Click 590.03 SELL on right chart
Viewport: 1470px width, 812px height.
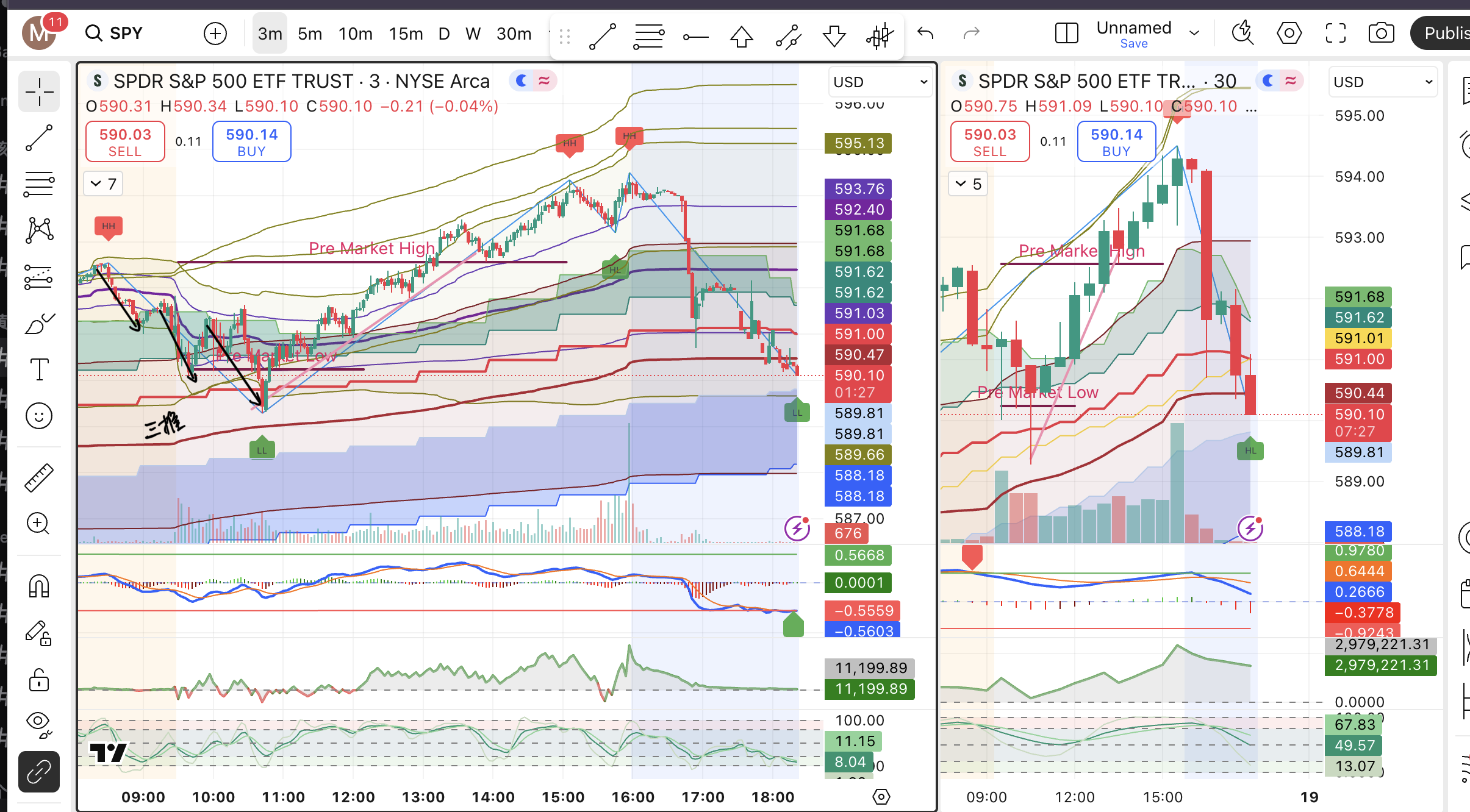tap(989, 141)
